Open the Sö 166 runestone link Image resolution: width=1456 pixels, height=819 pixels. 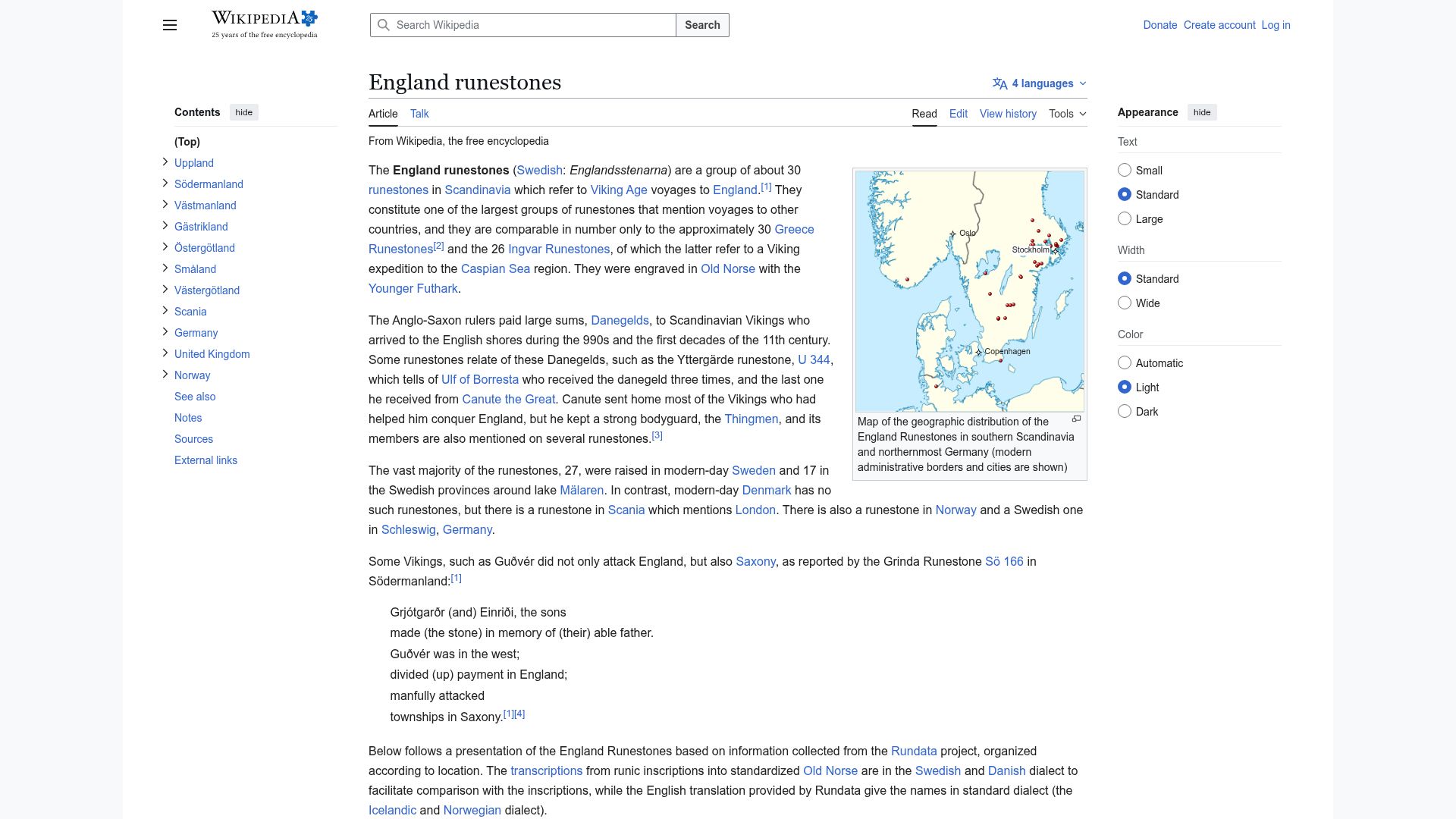pyautogui.click(x=1004, y=561)
